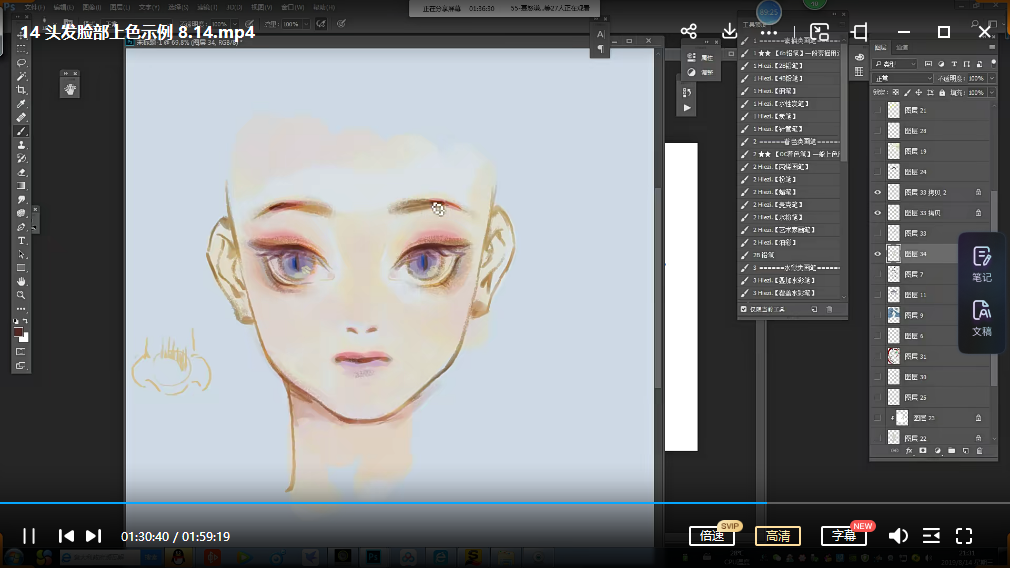This screenshot has height=568, width=1010.
Task: Click the video progress bar
Action: (505, 502)
